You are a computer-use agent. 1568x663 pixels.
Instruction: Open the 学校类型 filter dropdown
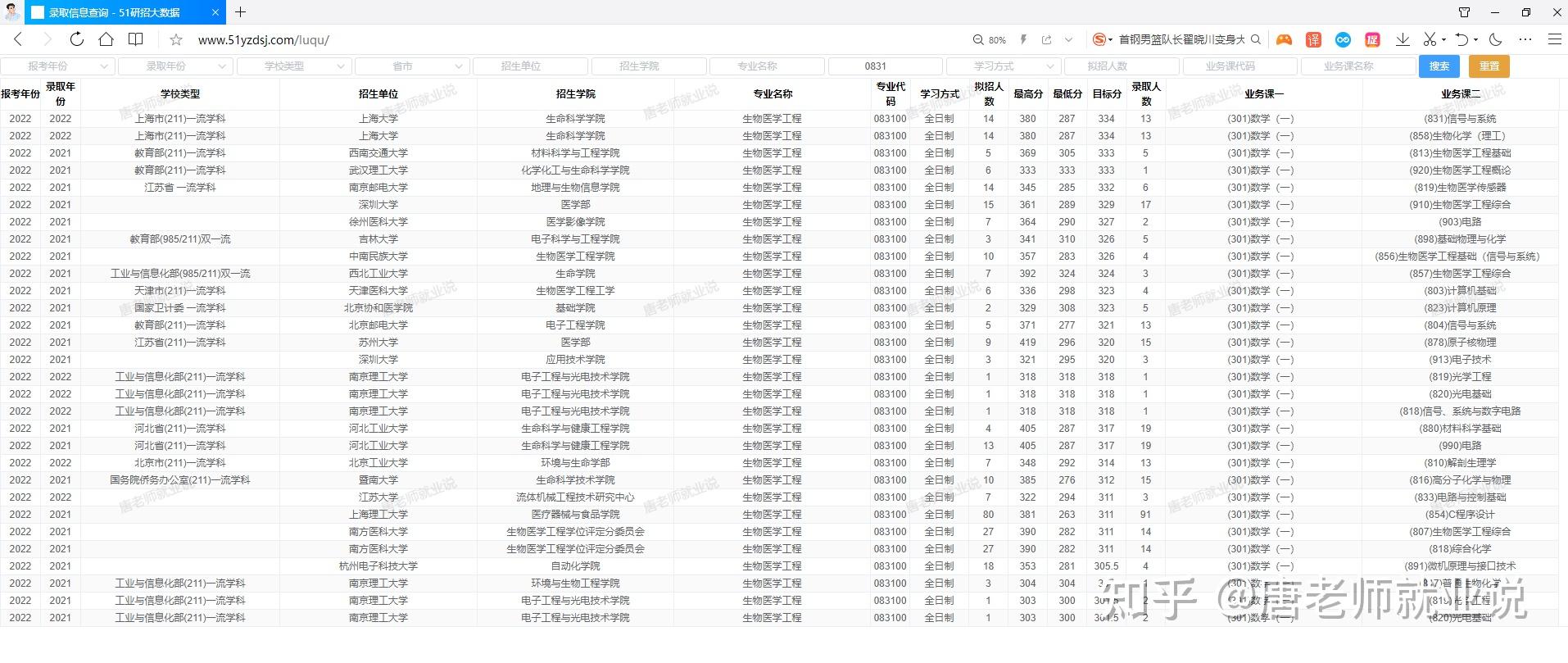294,66
